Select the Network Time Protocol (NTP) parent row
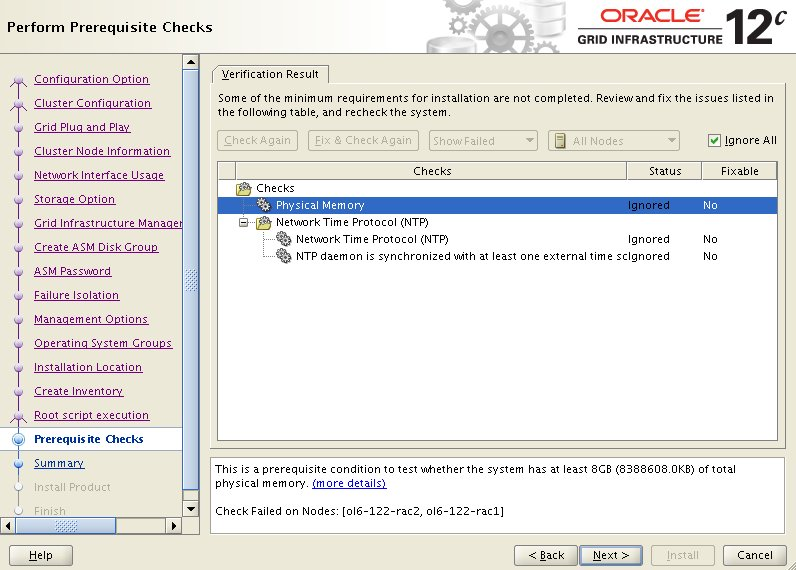Viewport: 796px width, 570px height. [x=498, y=222]
